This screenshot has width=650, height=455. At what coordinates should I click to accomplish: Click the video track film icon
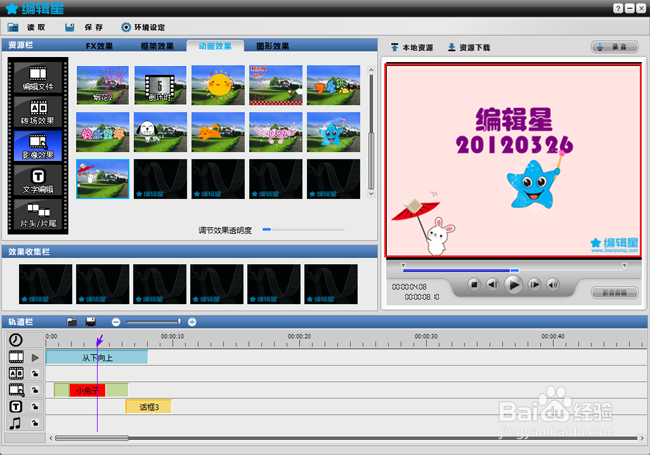point(16,357)
